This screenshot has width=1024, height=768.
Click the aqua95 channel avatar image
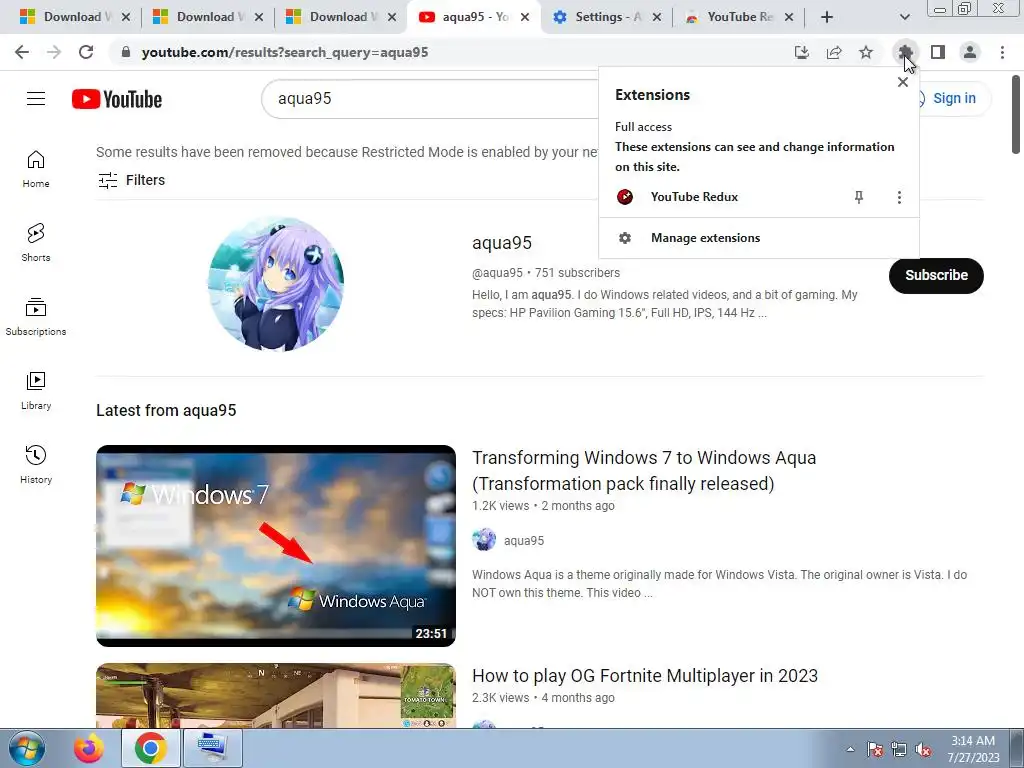(276, 284)
